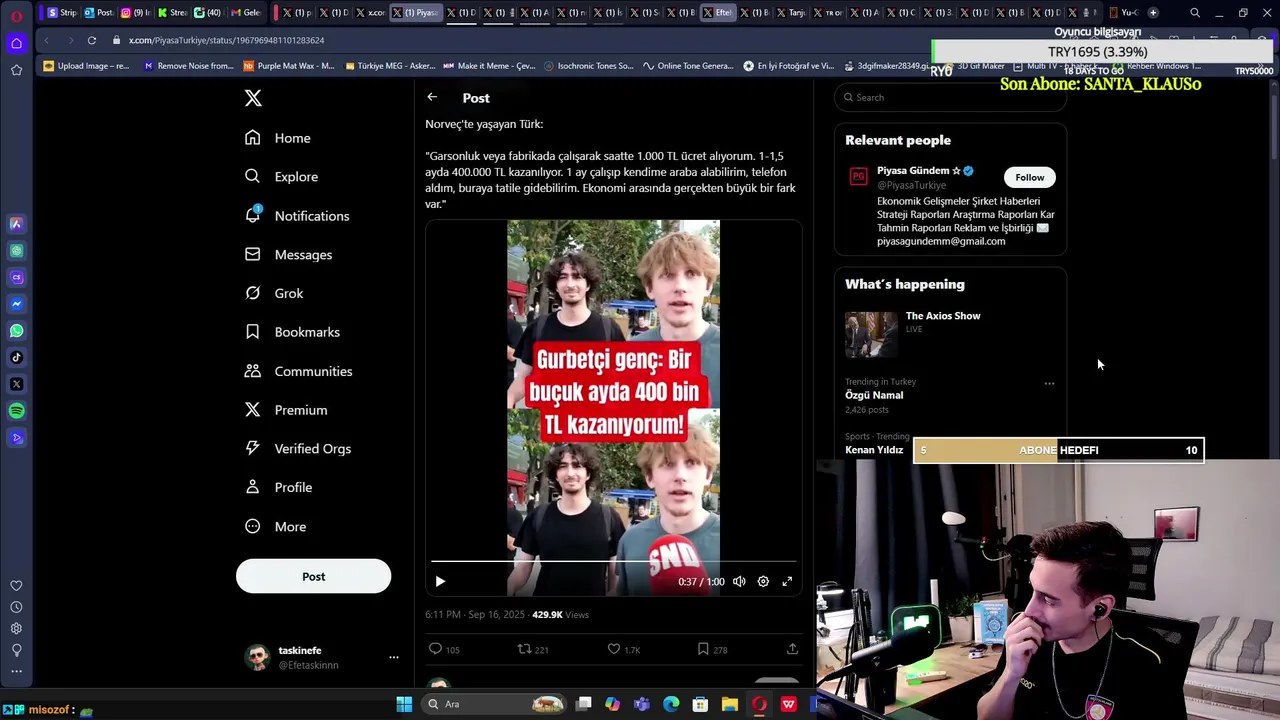Open Purple Mat Wax bookmark
Image resolution: width=1280 pixels, height=720 pixels.
point(289,66)
